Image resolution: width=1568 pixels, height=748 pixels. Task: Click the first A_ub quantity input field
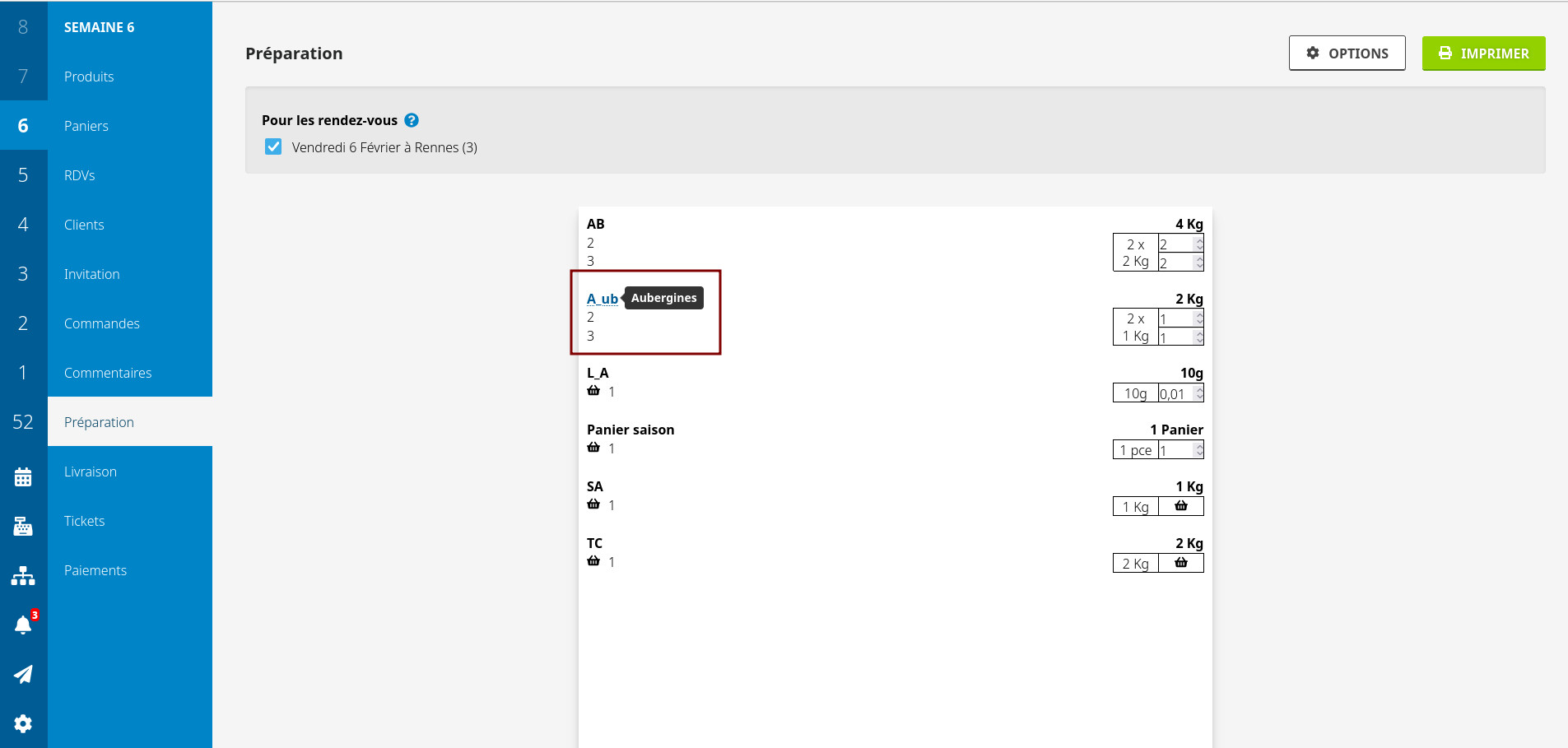(x=1175, y=319)
